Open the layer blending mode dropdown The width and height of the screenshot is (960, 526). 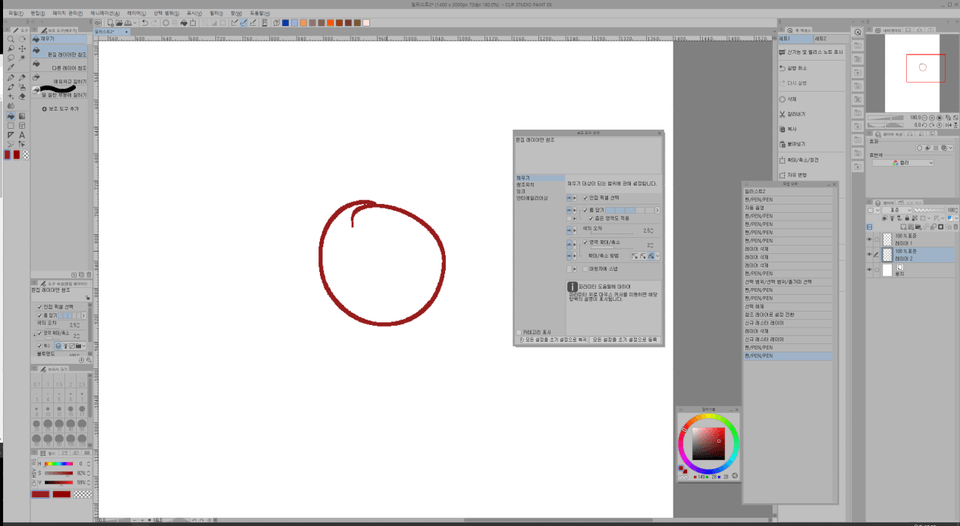[896, 210]
